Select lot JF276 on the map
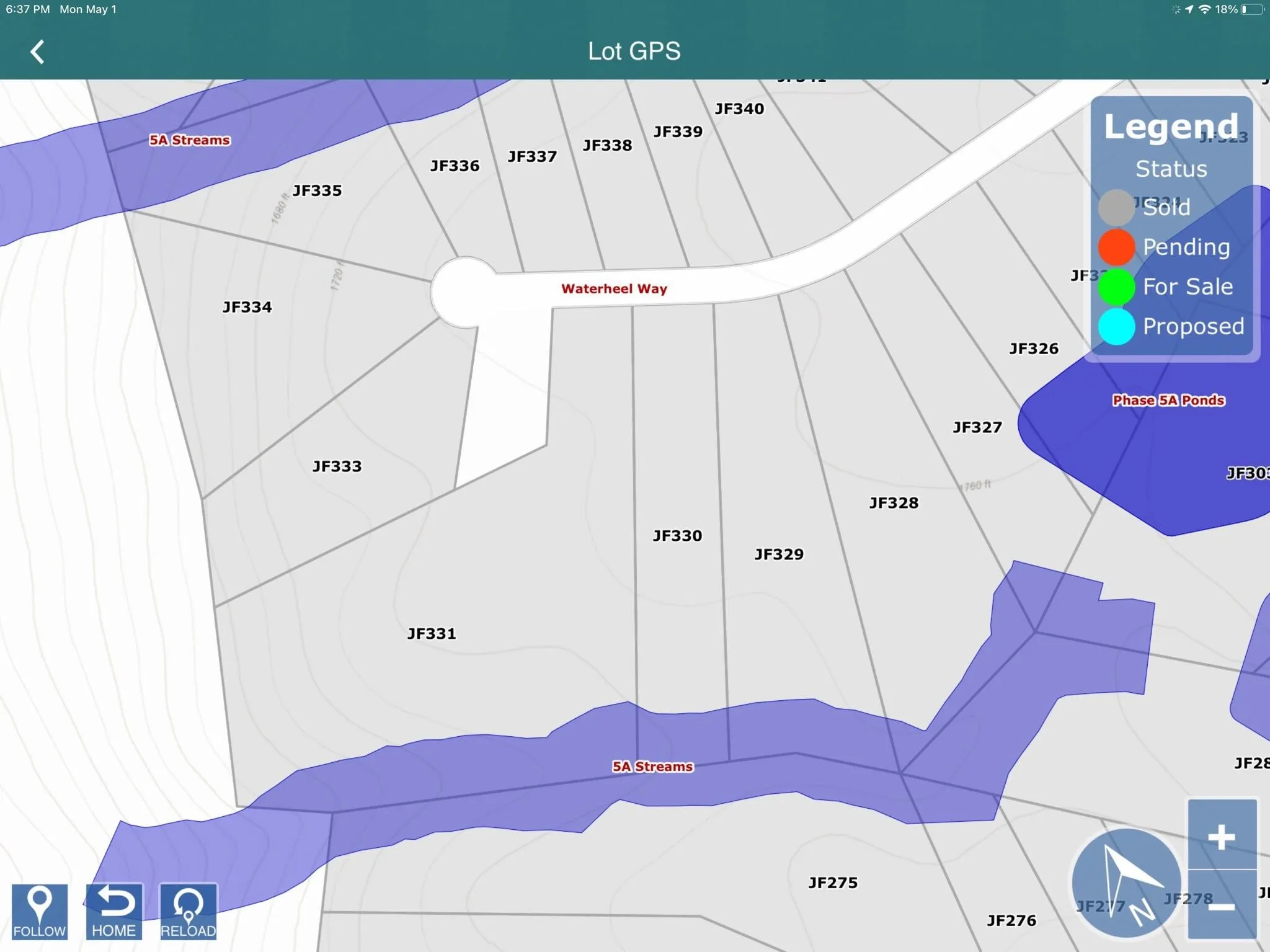Viewport: 1270px width, 952px height. 1011,920
